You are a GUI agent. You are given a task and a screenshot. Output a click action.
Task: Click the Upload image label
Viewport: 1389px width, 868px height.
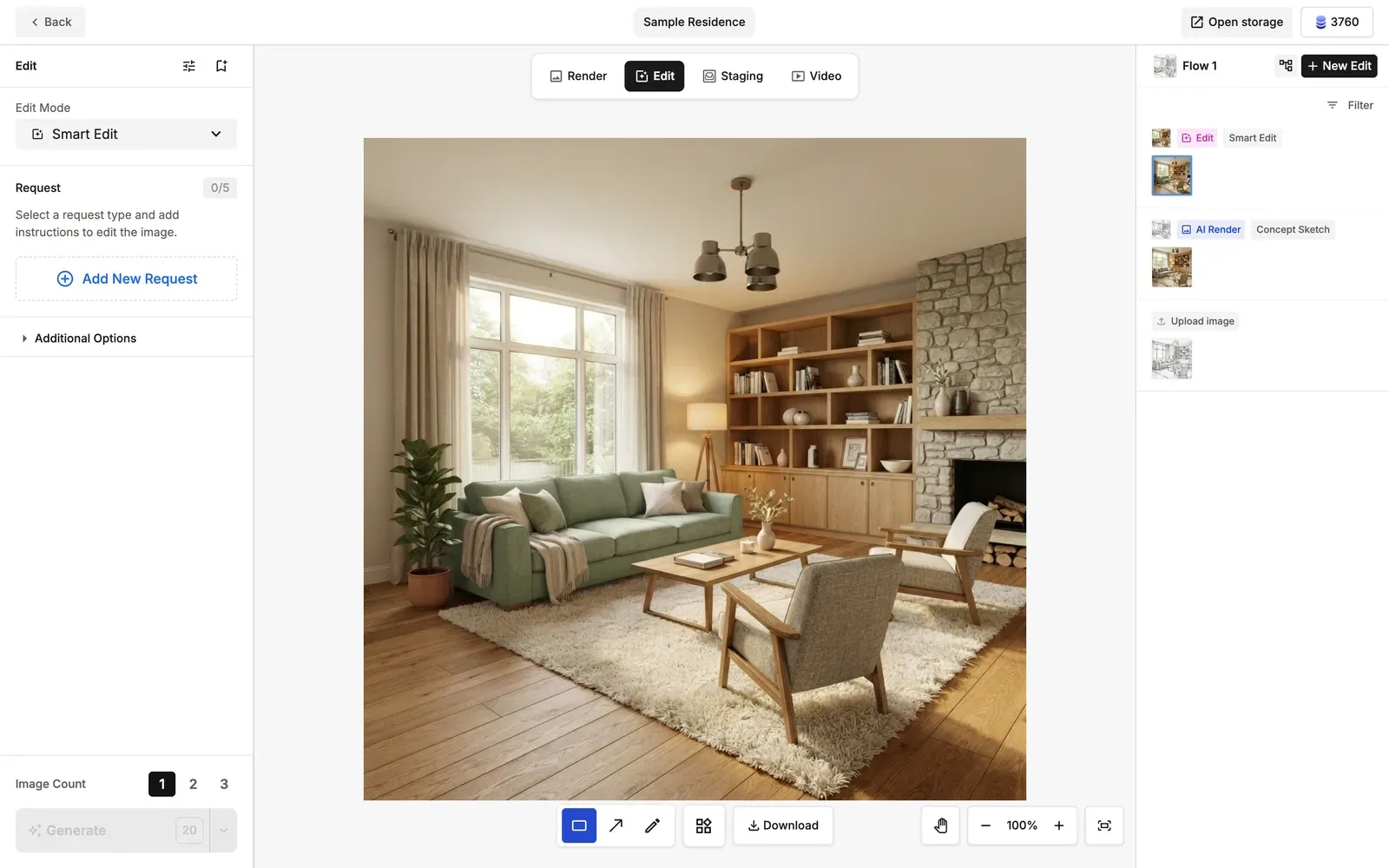click(1195, 321)
